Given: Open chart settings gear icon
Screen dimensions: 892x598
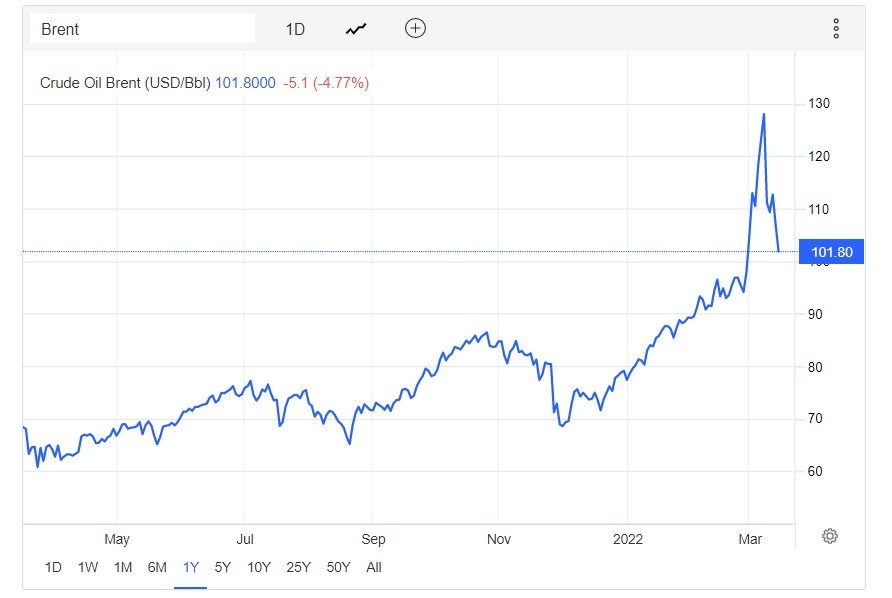Looking at the screenshot, I should [829, 536].
